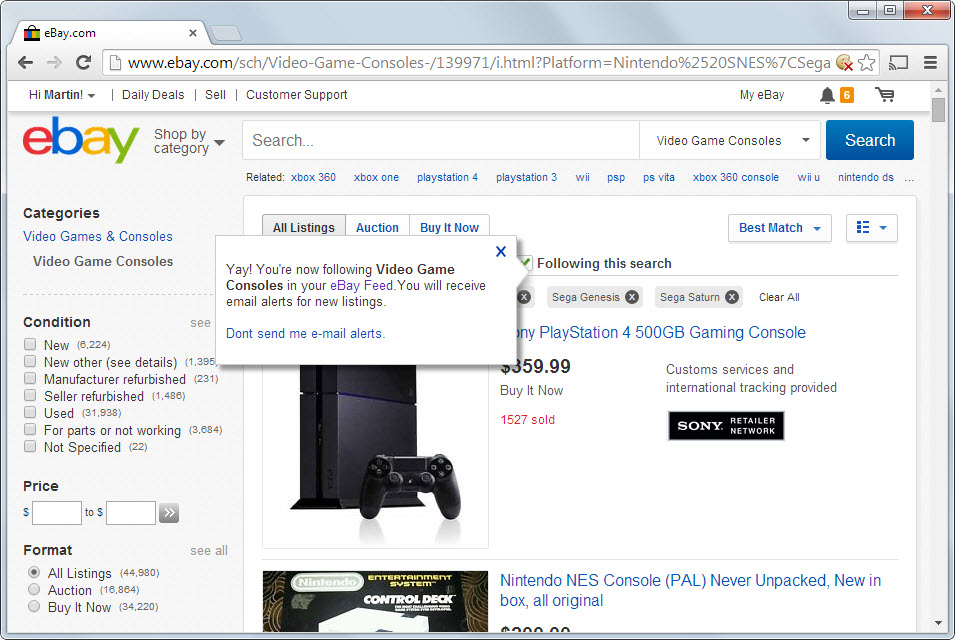Open the Best Match sort dropdown
The height and width of the screenshot is (640, 955).
pos(780,228)
